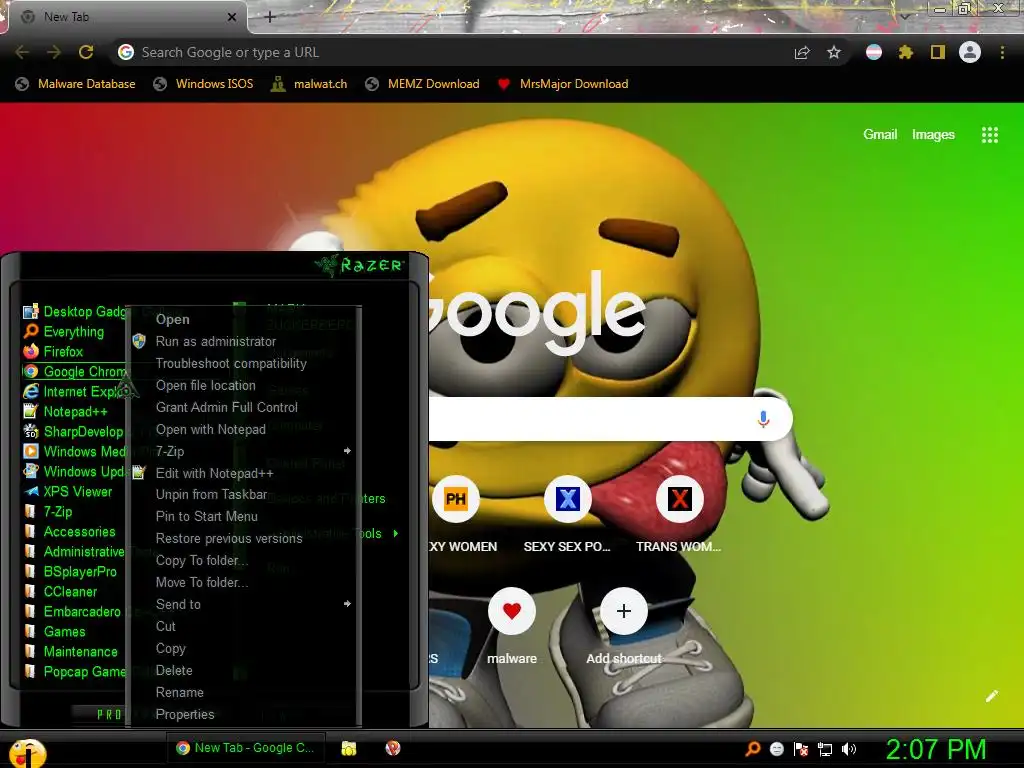Click the striped flag extension icon
Screen dimensions: 1024x768
[x=874, y=52]
